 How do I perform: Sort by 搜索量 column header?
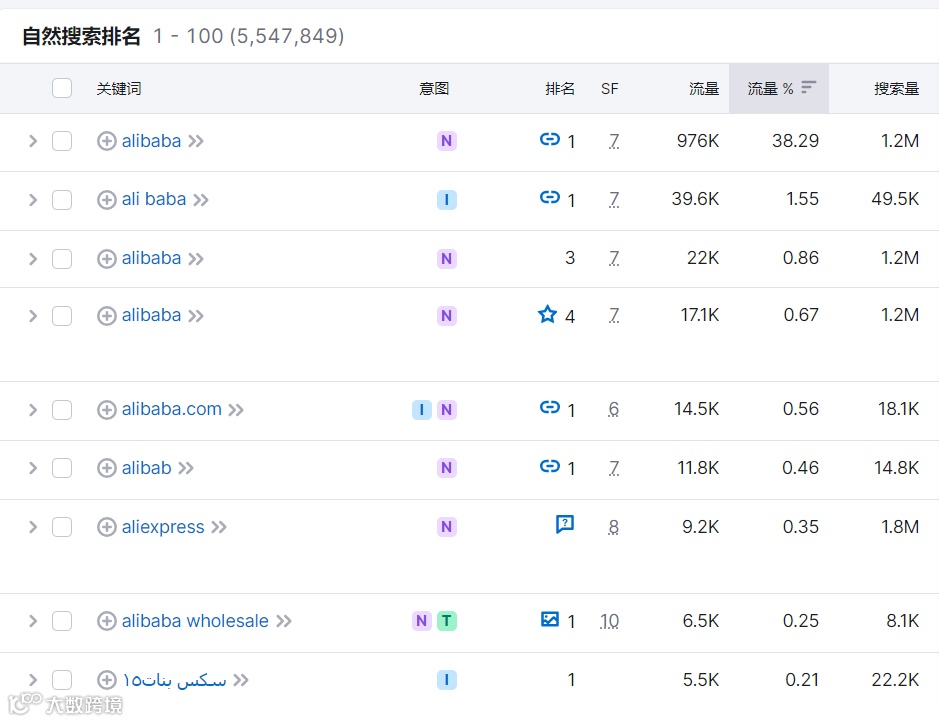(896, 89)
